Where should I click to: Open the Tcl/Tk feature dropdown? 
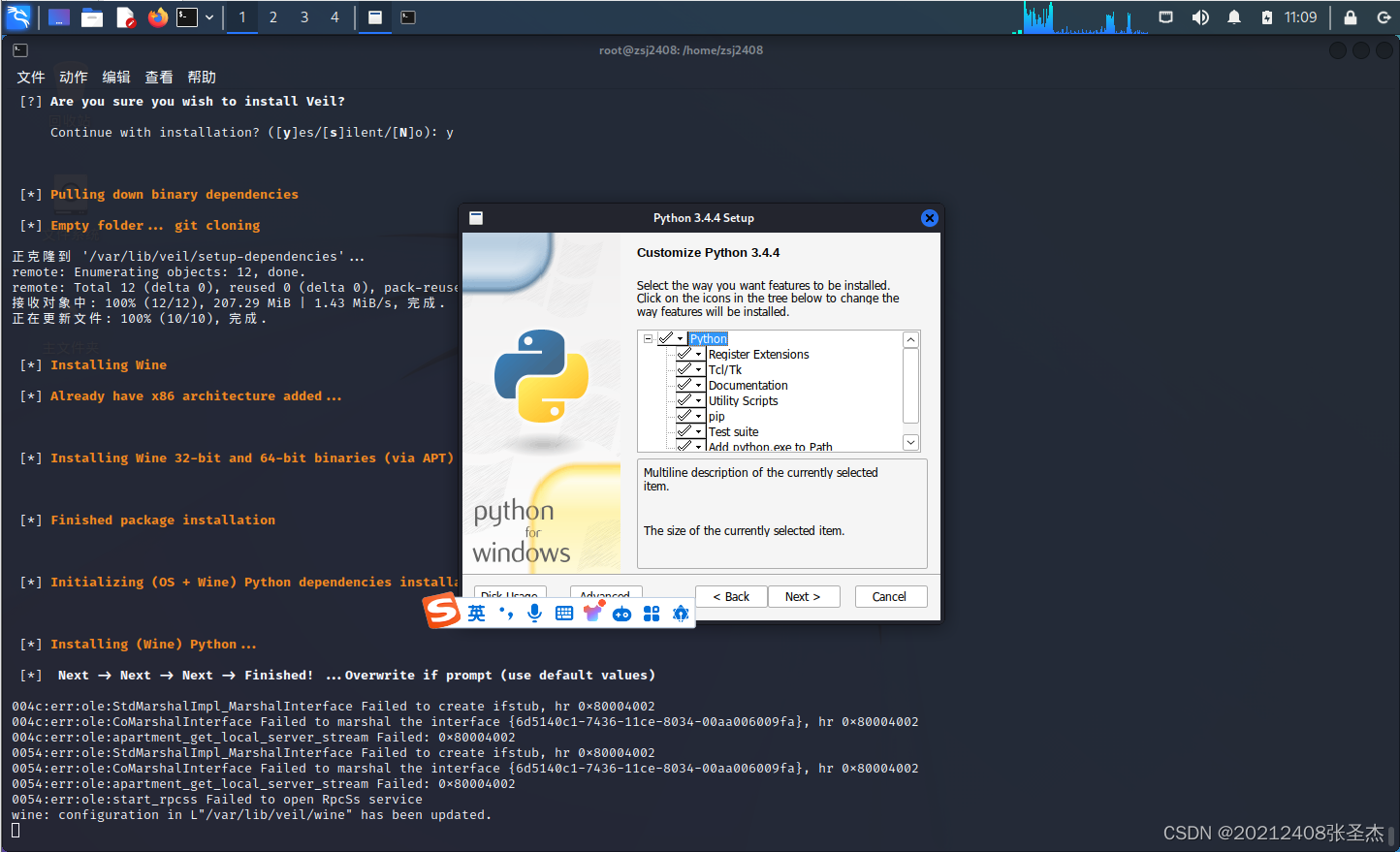tap(690, 370)
